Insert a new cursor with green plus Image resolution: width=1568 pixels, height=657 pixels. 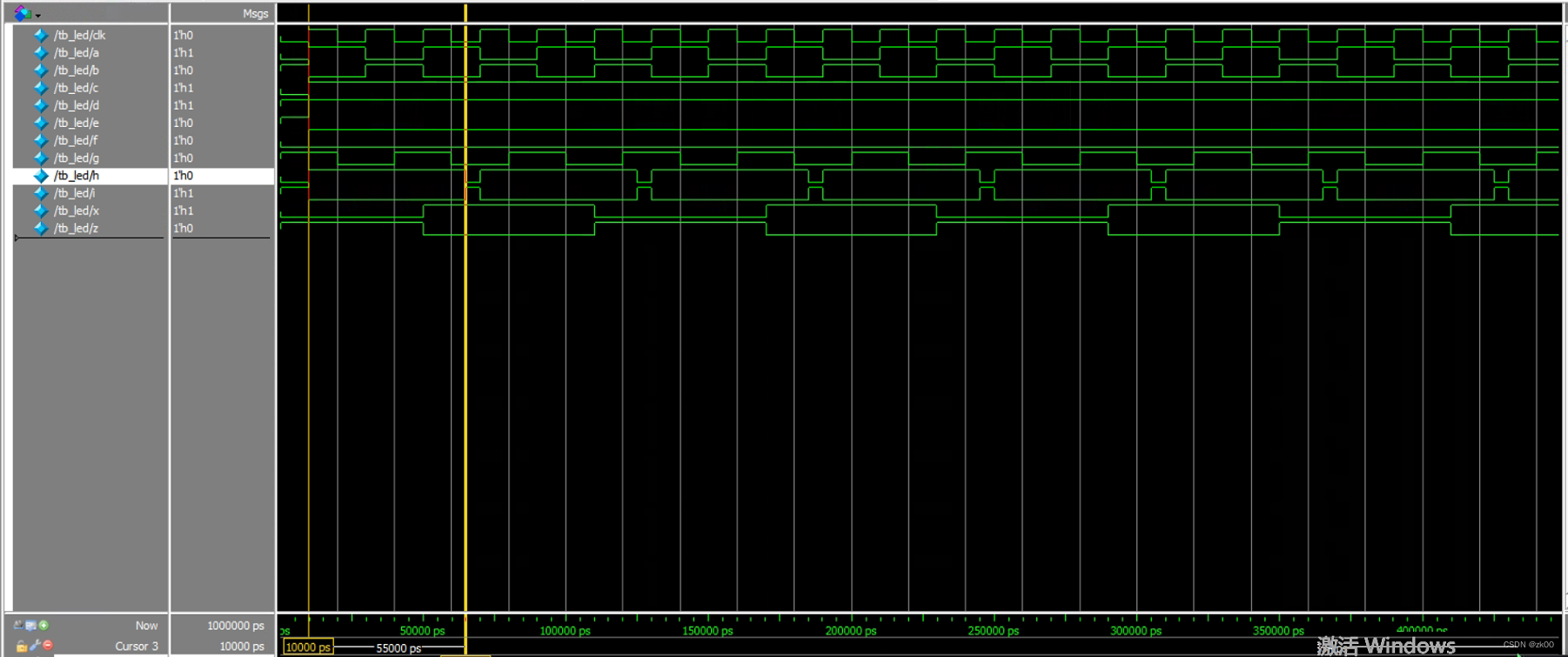click(44, 625)
